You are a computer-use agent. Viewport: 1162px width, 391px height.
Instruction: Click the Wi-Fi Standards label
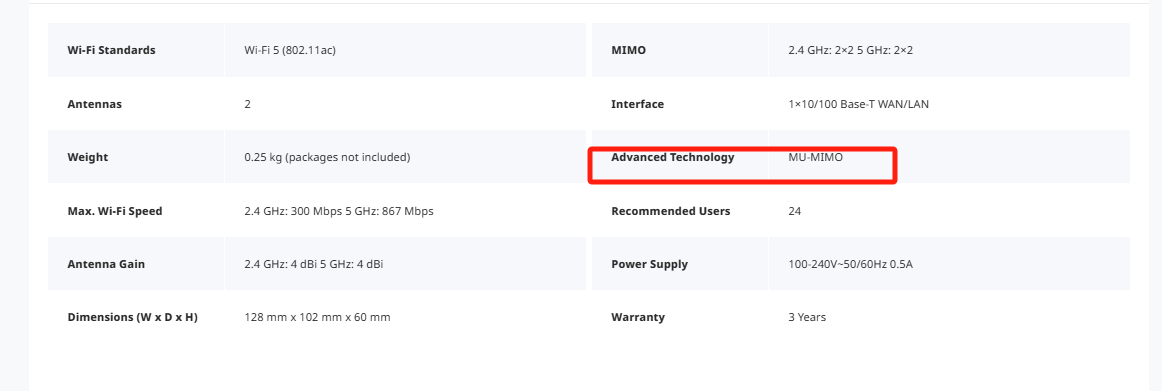point(111,50)
